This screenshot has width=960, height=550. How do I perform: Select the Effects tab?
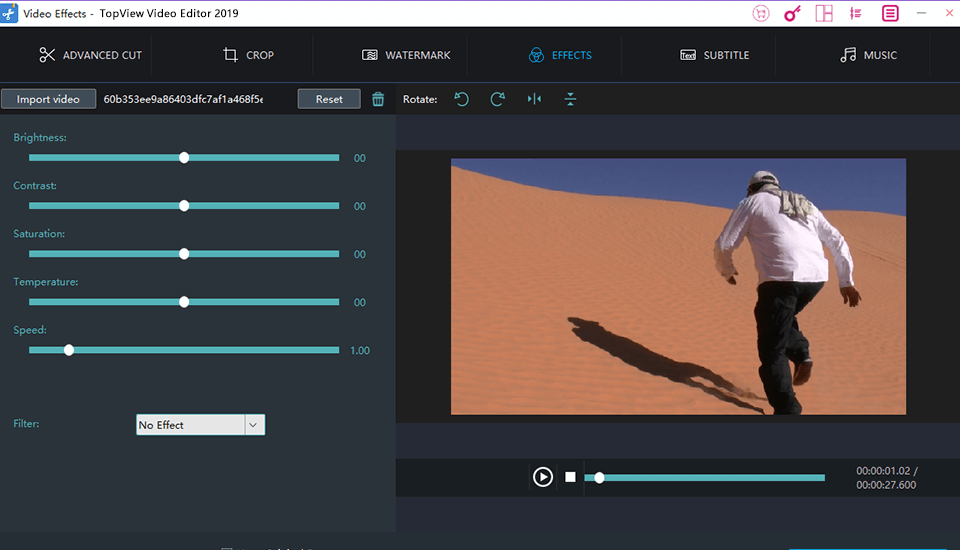(560, 55)
